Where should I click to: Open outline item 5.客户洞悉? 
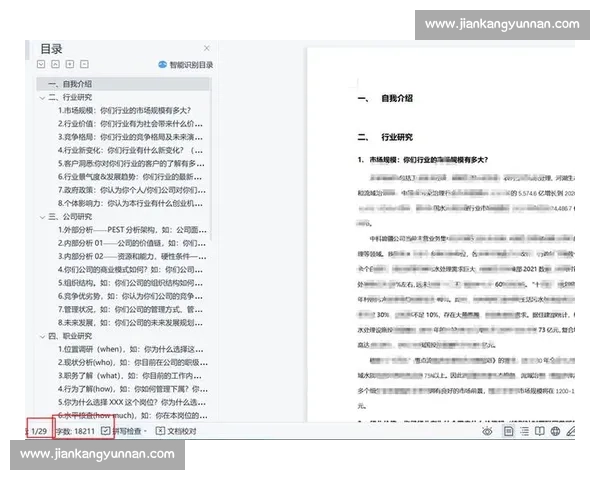coord(131,164)
